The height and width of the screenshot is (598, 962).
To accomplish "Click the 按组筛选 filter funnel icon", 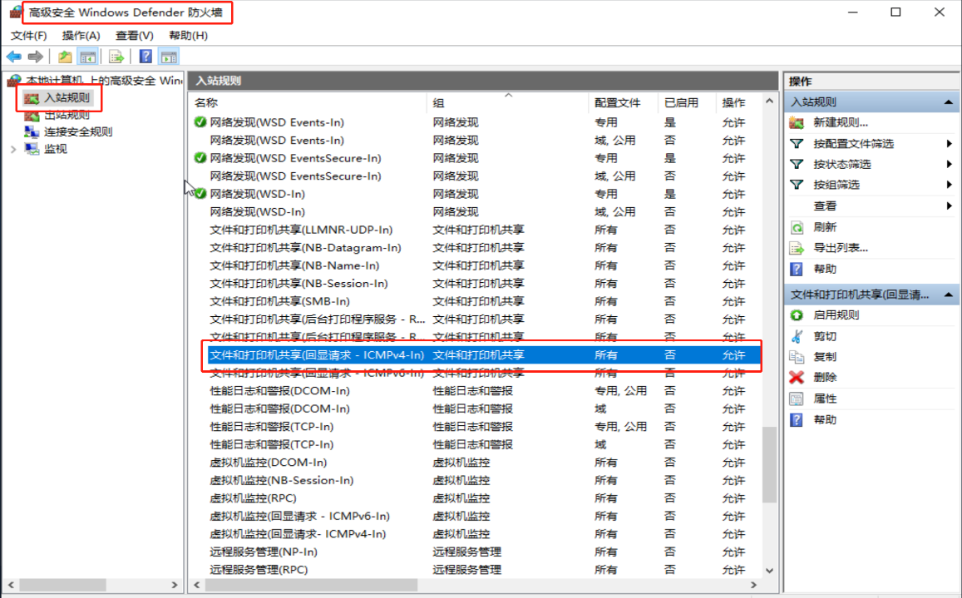I will tap(796, 185).
